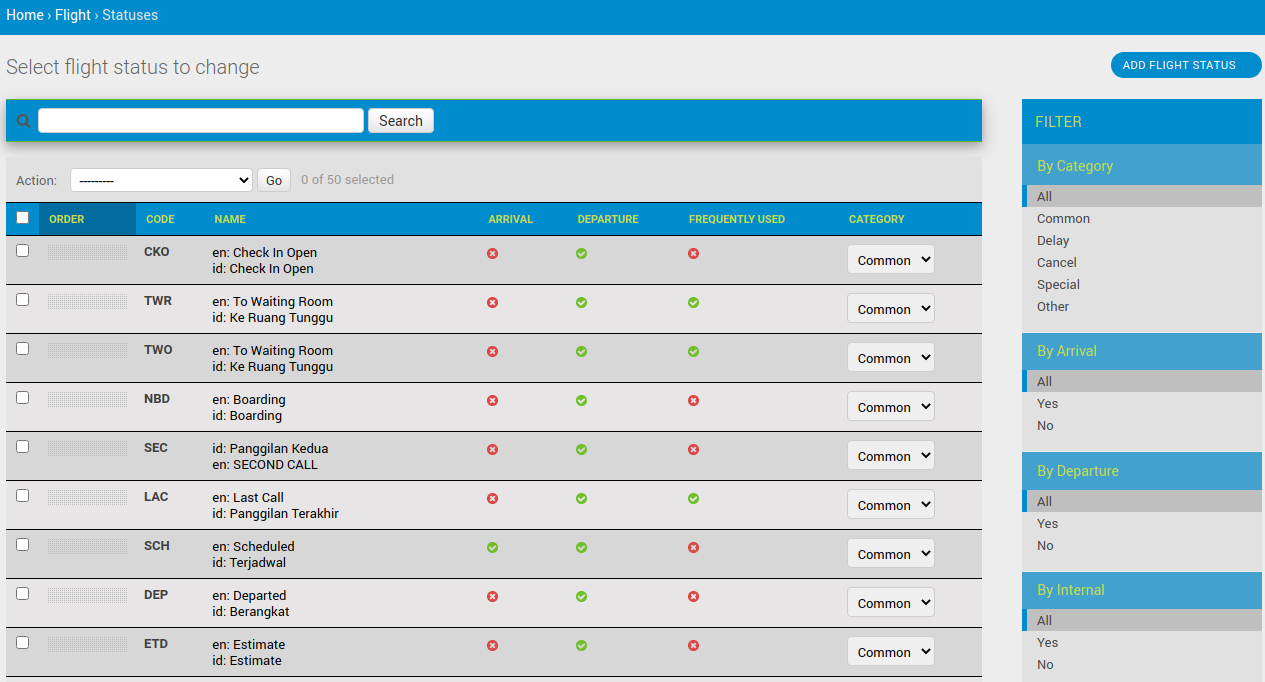Click the magnifier icon beside the search field
This screenshot has height=682, width=1265.
(x=23, y=121)
